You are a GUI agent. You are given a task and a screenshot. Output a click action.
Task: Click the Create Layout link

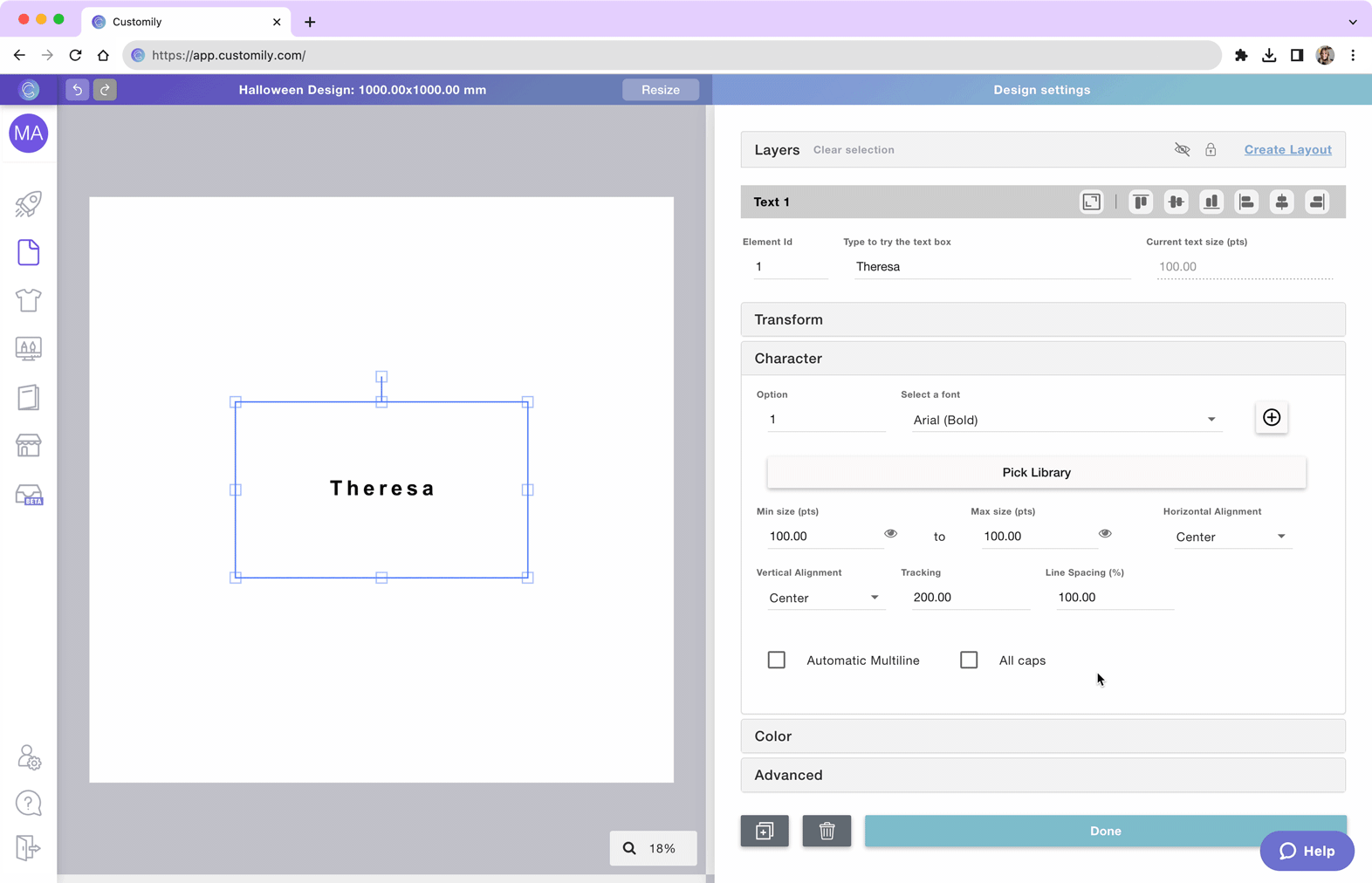[1287, 150]
